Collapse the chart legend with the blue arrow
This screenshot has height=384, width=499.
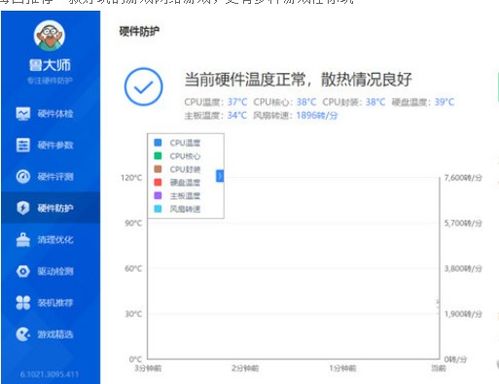tap(220, 176)
